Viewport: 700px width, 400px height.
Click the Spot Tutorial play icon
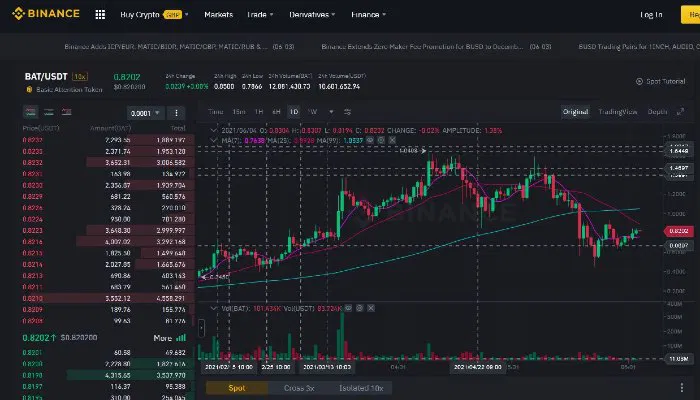point(639,81)
